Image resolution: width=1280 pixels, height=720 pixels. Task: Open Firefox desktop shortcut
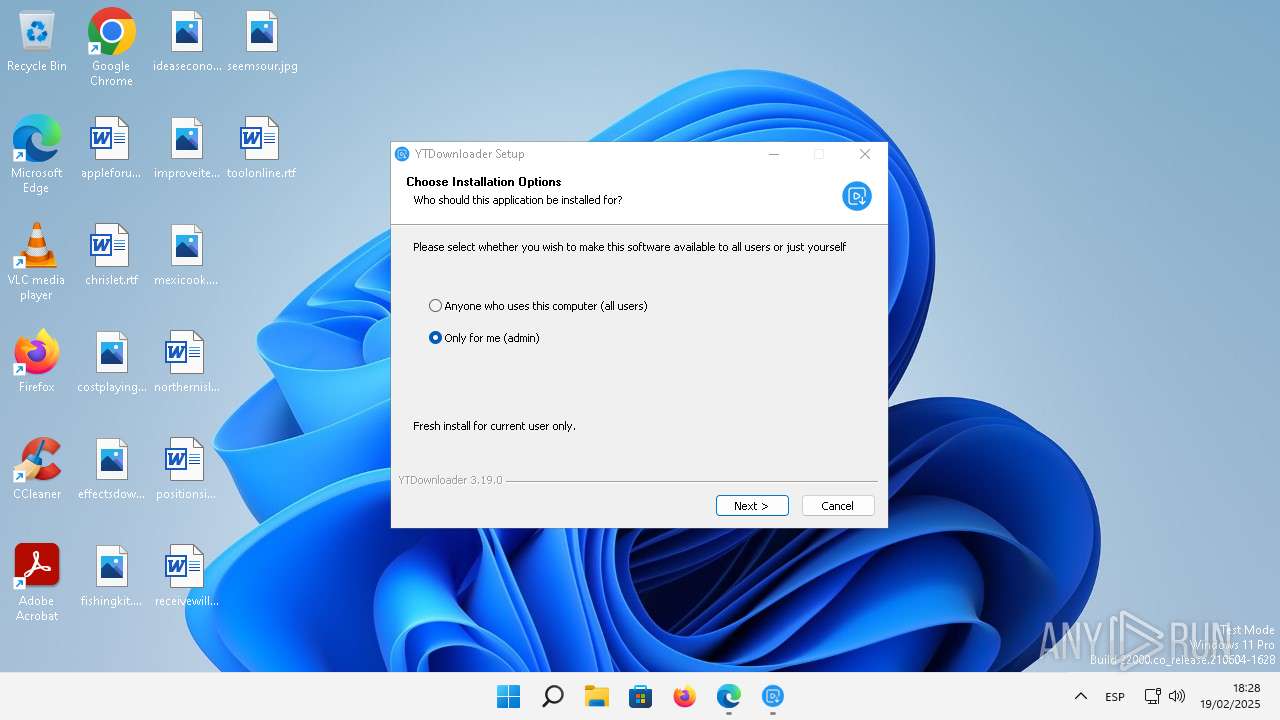point(37,362)
